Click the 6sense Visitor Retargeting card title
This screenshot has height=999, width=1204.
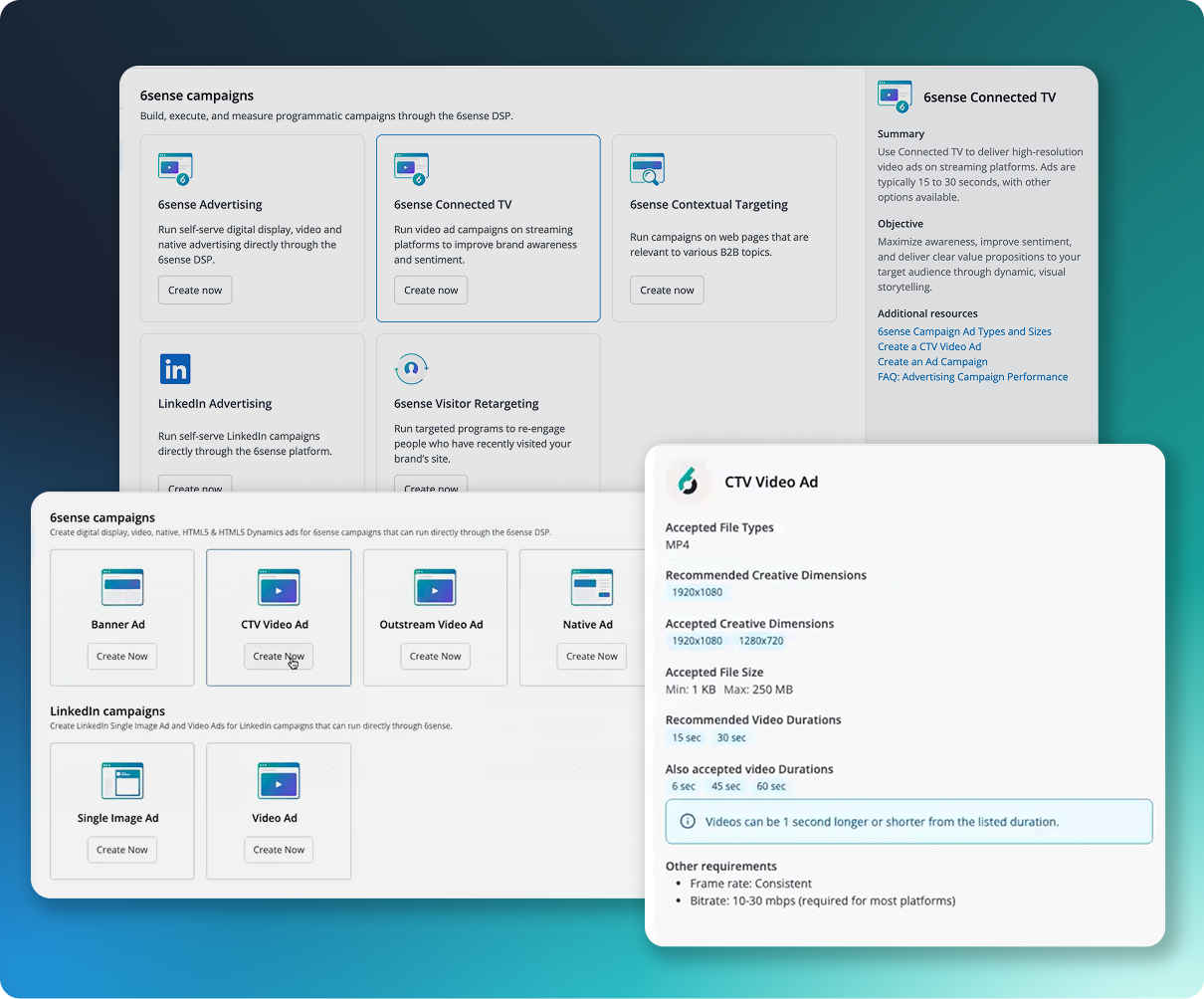pos(467,404)
